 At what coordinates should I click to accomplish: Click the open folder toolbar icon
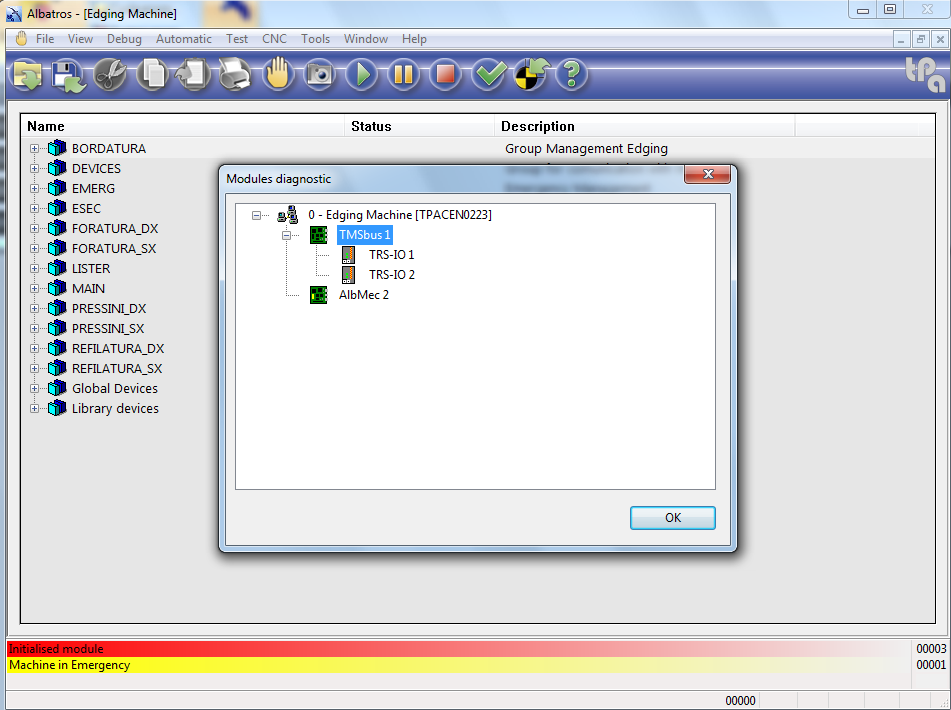pos(27,75)
